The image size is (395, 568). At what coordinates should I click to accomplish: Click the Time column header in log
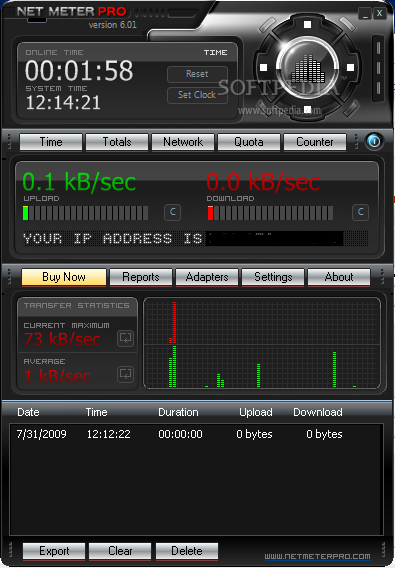pos(96,412)
